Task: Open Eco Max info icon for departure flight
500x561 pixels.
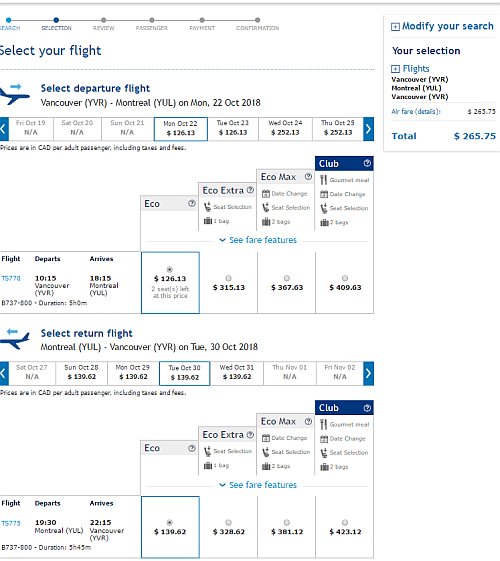Action: pos(308,176)
